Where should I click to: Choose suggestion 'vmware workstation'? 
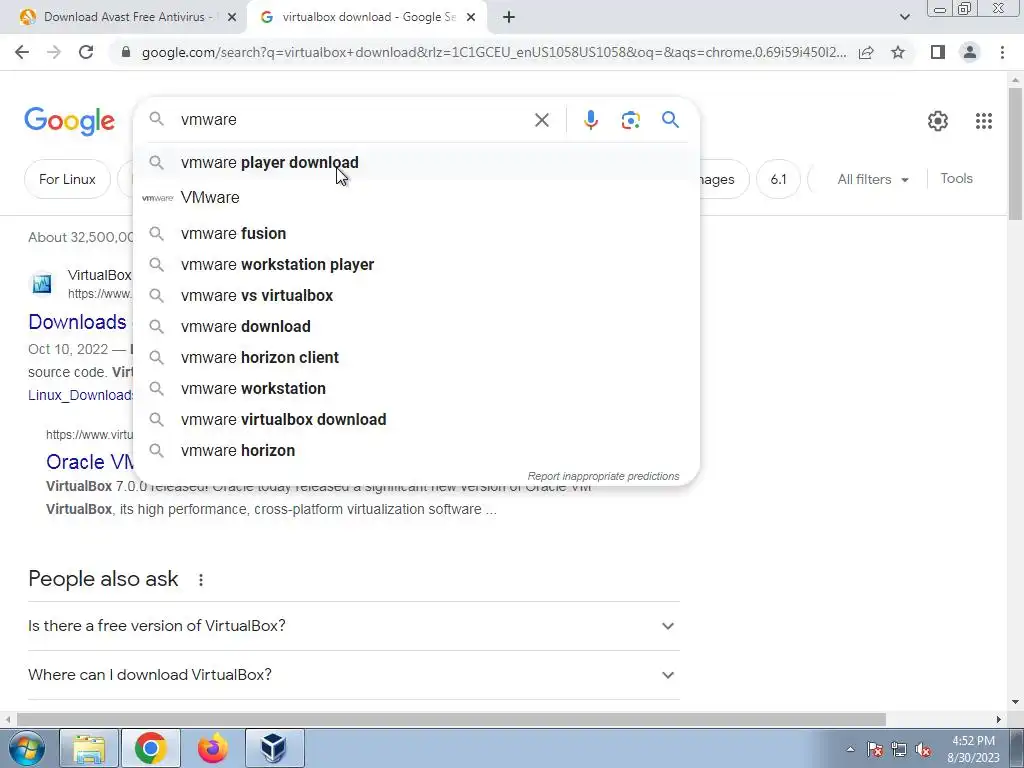[x=416, y=389]
